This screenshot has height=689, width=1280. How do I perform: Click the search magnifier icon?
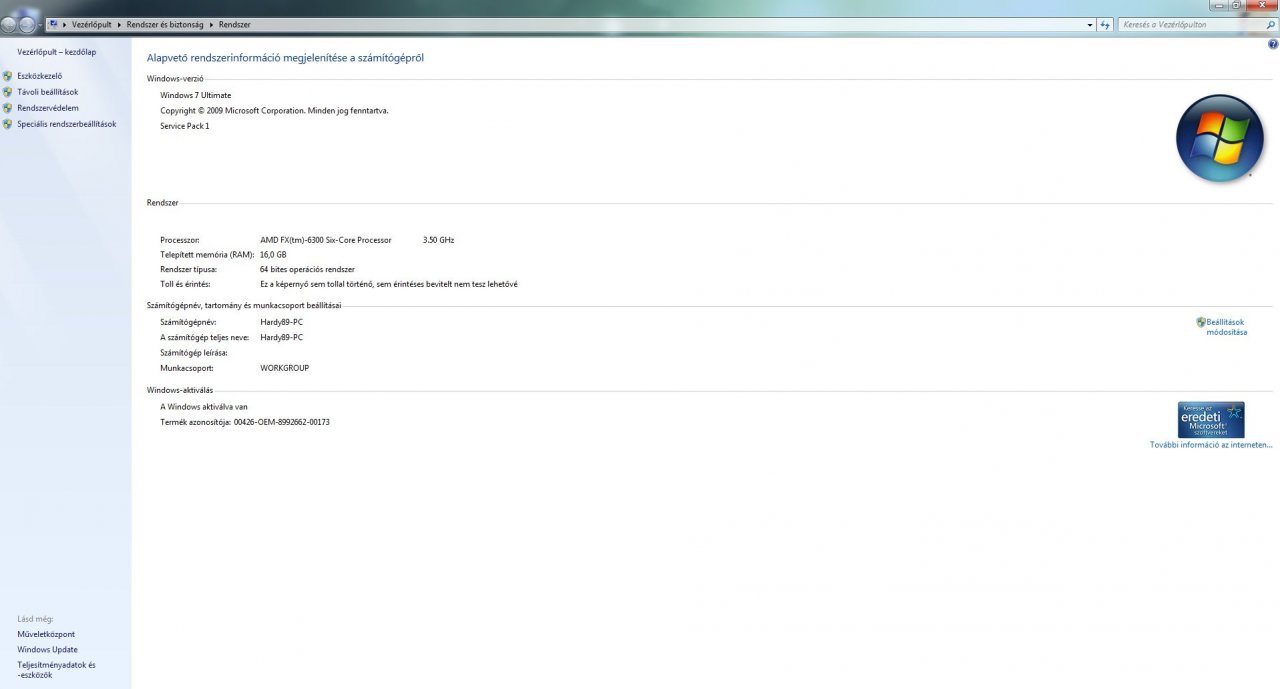1271,24
